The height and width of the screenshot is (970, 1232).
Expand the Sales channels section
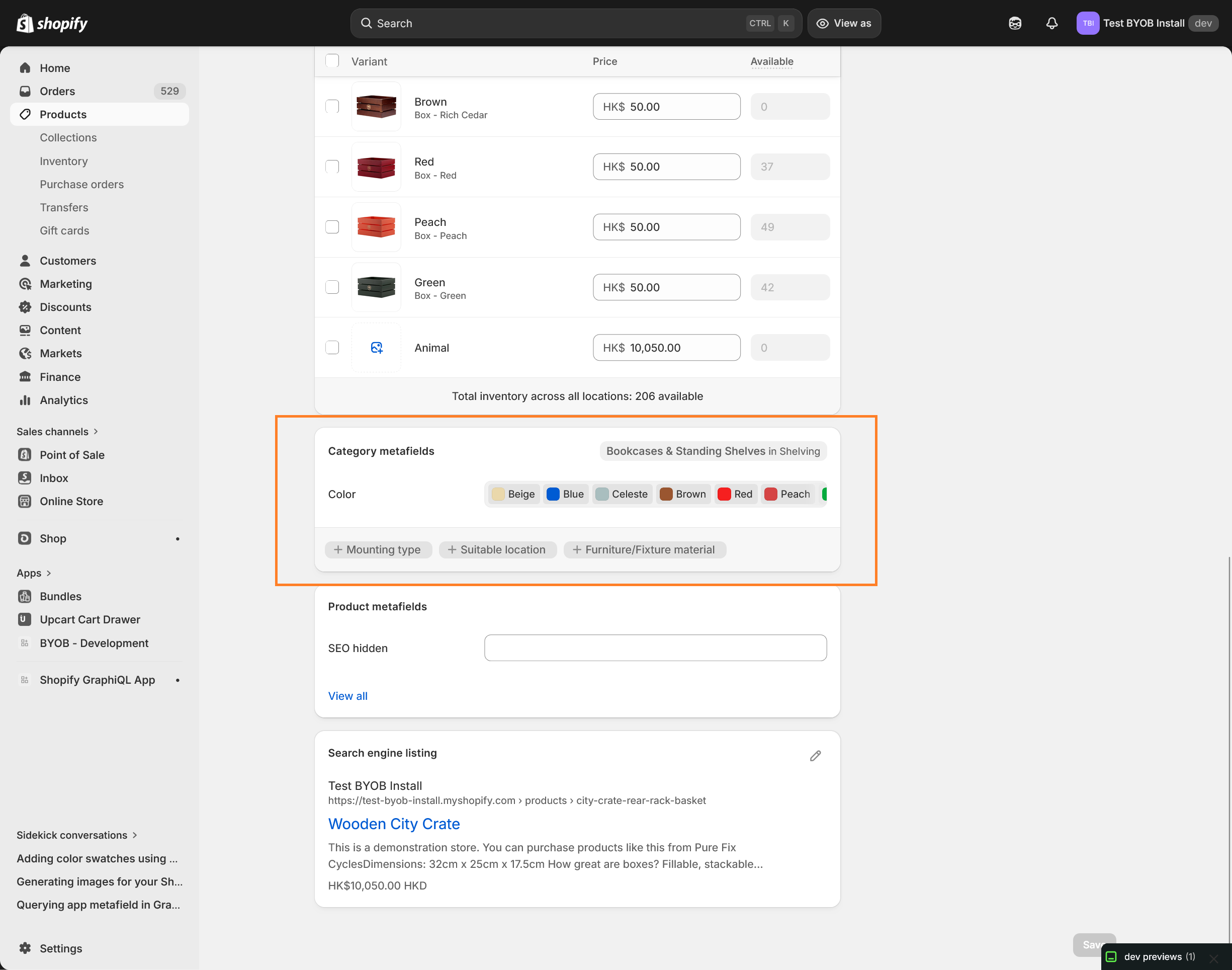click(96, 431)
